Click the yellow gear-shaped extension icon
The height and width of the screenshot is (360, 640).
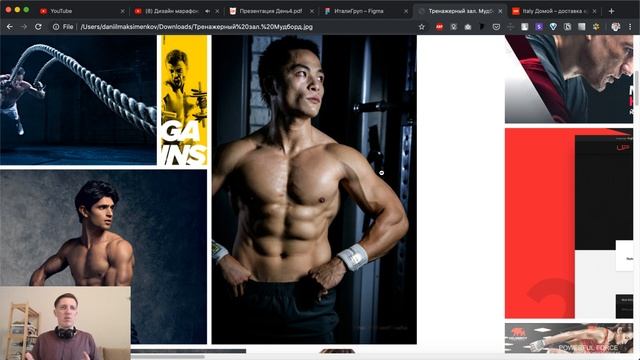[x=596, y=27]
